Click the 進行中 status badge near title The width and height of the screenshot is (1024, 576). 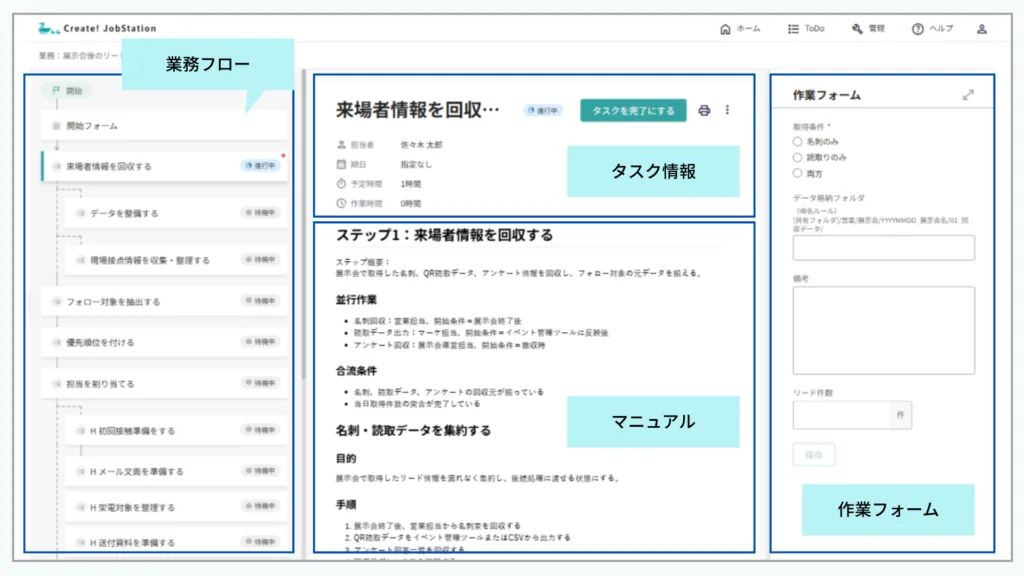point(543,111)
